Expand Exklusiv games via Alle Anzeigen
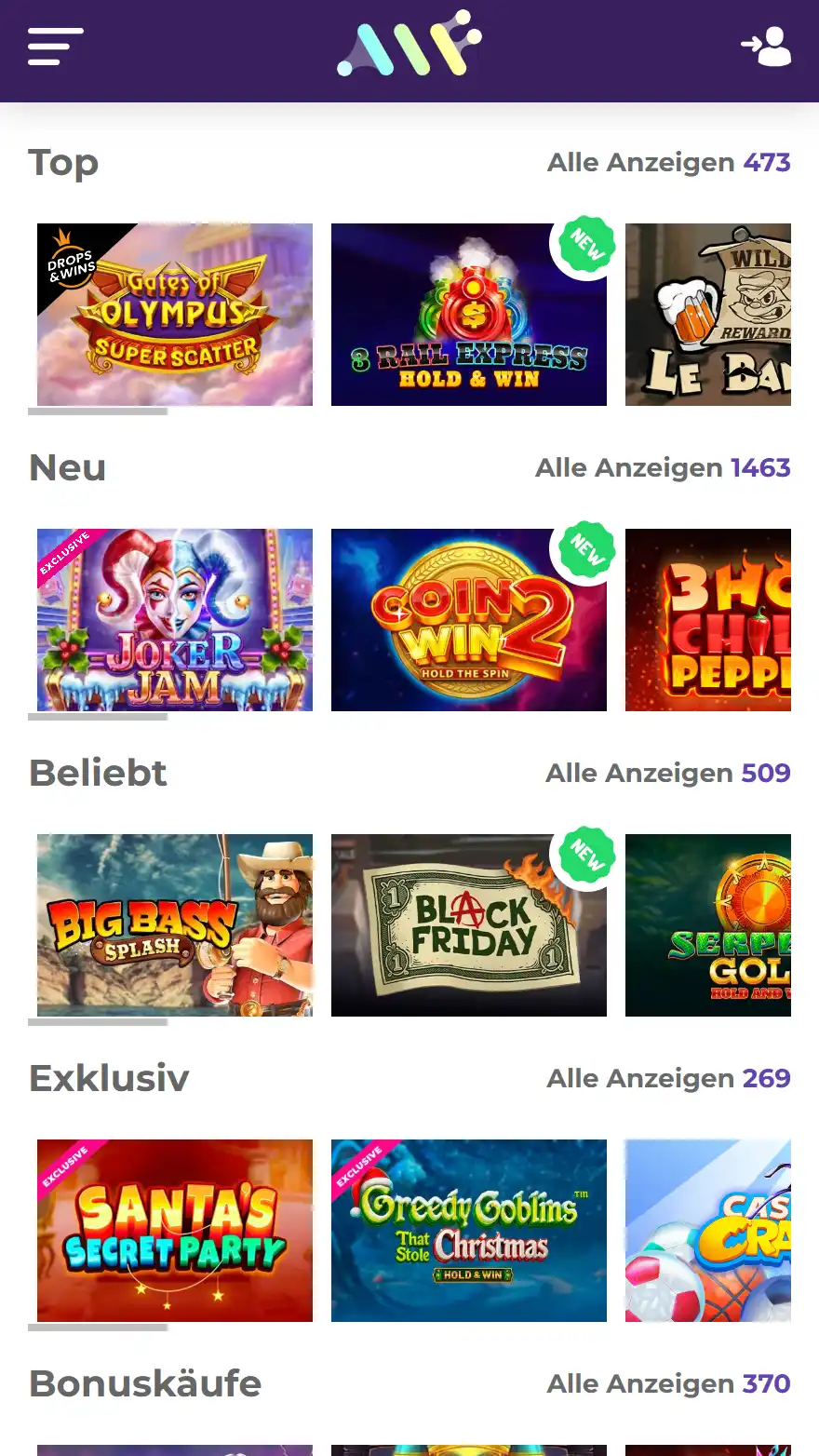The image size is (819, 1456). [x=668, y=1078]
